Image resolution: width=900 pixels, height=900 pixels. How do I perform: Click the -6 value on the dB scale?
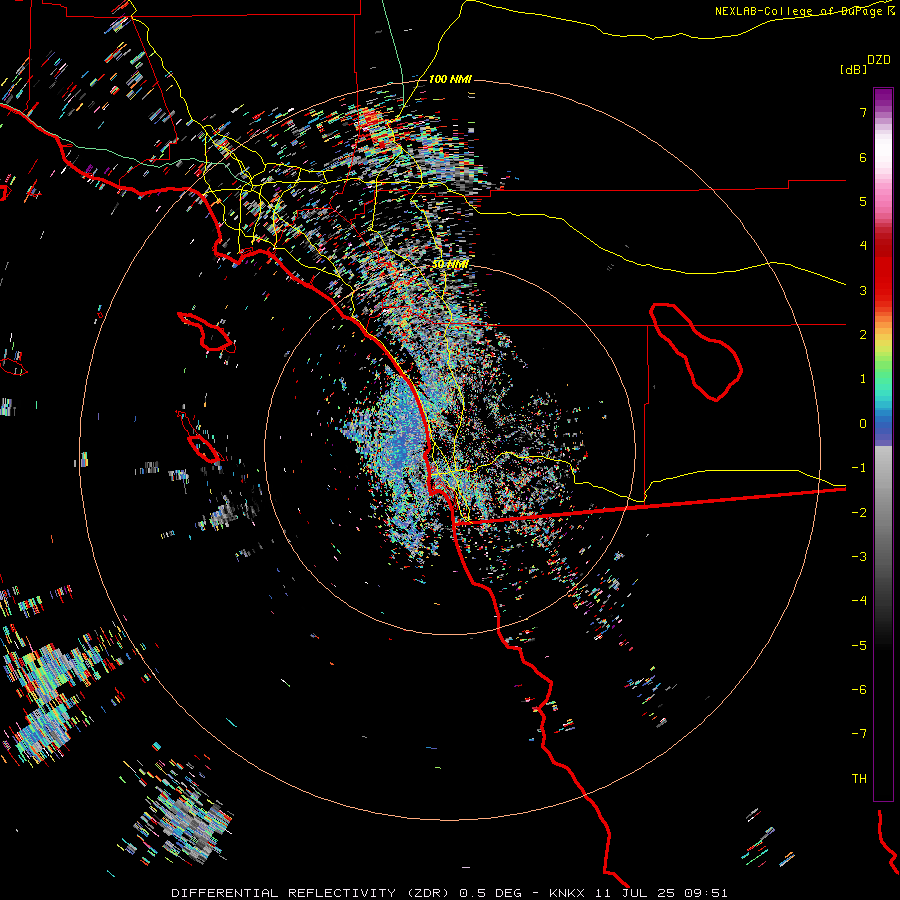(859, 690)
